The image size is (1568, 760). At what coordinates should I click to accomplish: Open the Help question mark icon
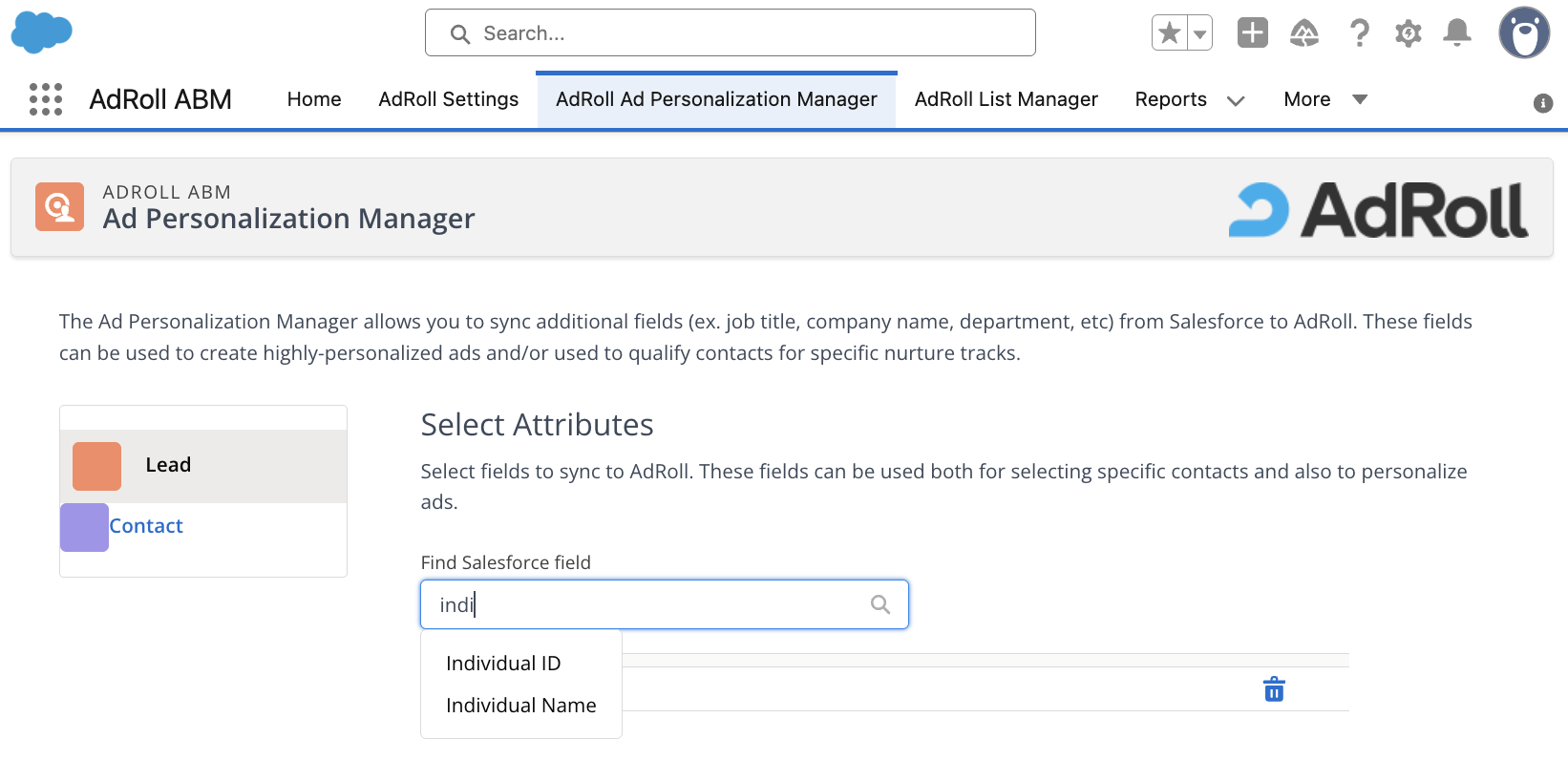[x=1359, y=33]
